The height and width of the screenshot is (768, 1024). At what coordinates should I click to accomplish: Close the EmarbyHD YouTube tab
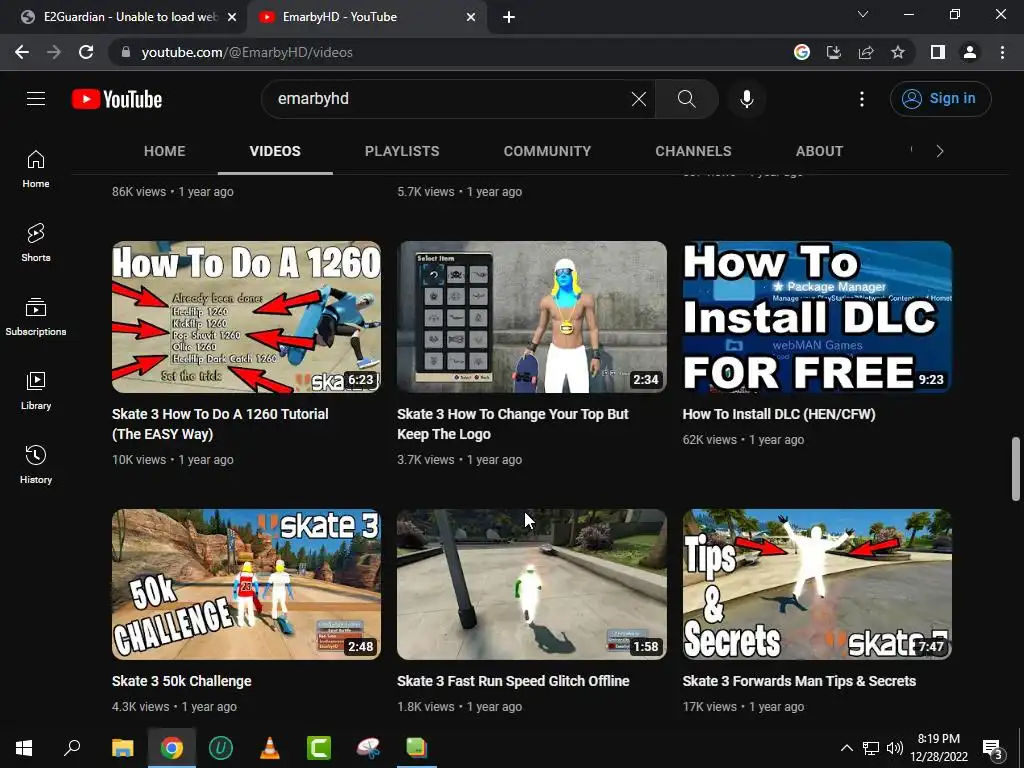(471, 18)
